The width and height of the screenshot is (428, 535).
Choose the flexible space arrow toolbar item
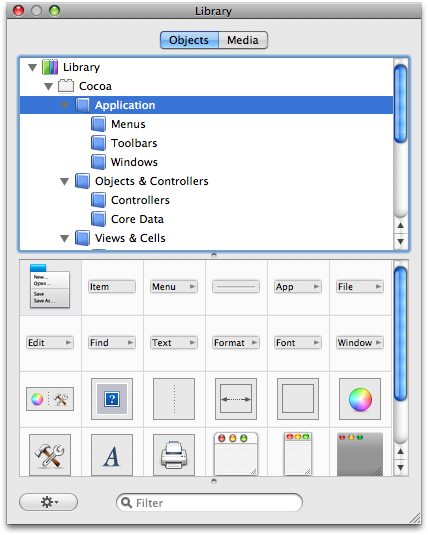(236, 399)
